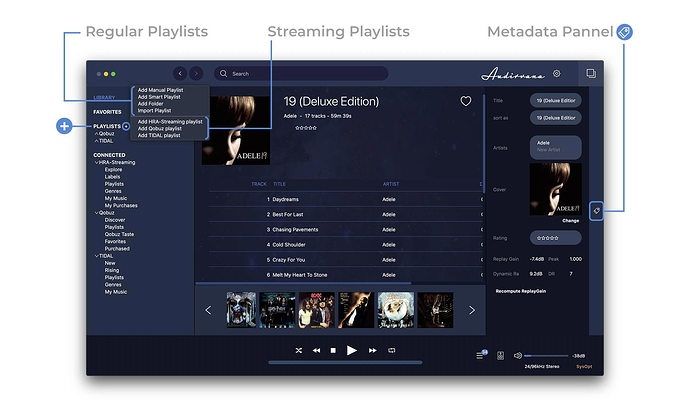Viewport: 690px width, 409px height.
Task: Edit the Artists field showing Adele
Action: (555, 147)
